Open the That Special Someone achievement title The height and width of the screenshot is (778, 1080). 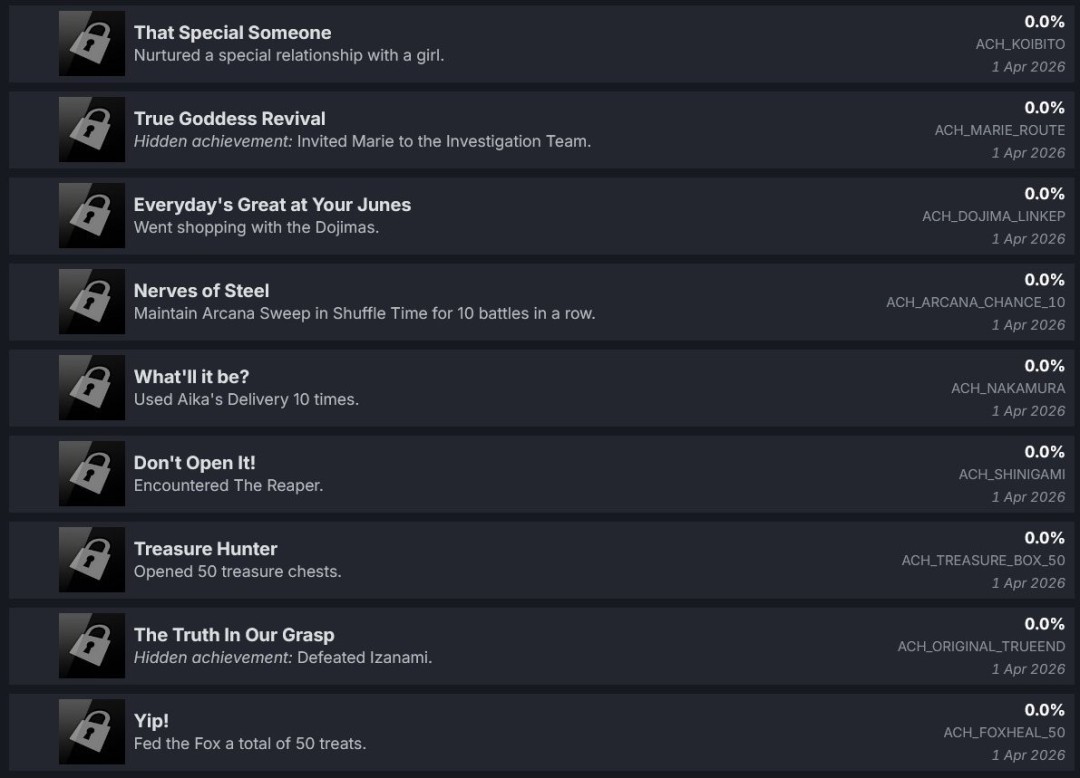pos(232,33)
